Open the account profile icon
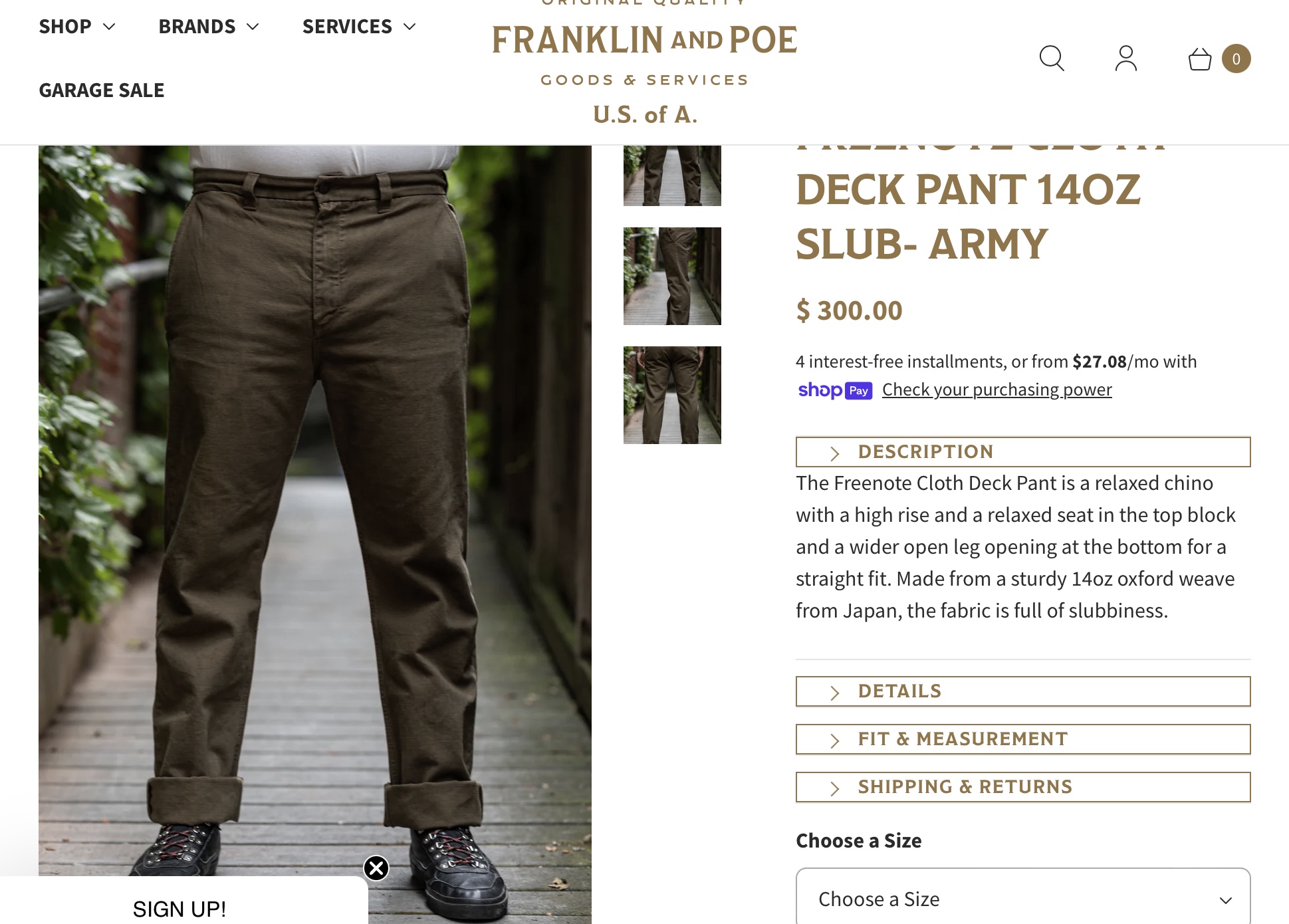This screenshot has width=1289, height=924. (1125, 58)
